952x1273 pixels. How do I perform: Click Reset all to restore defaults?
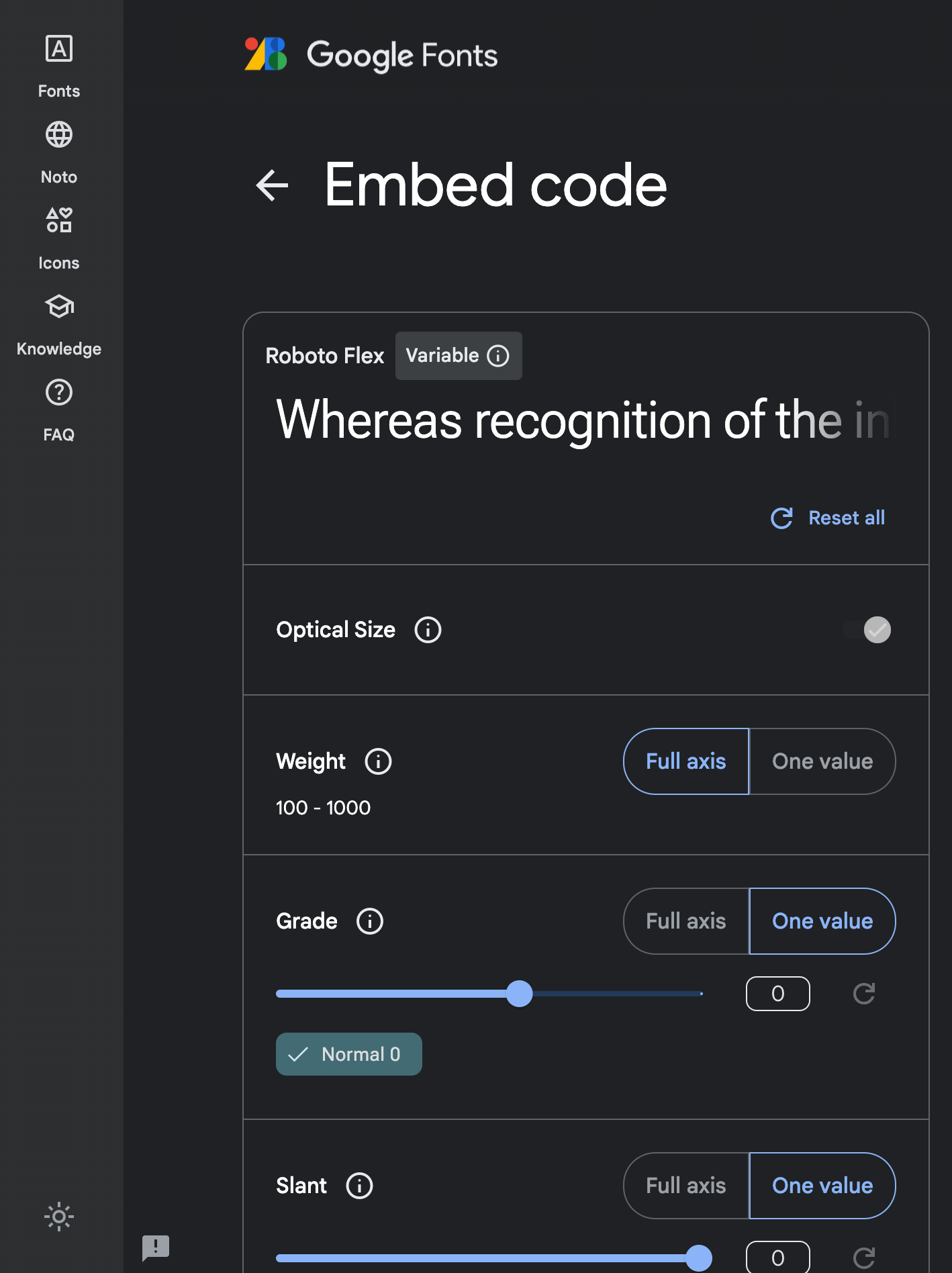(827, 518)
